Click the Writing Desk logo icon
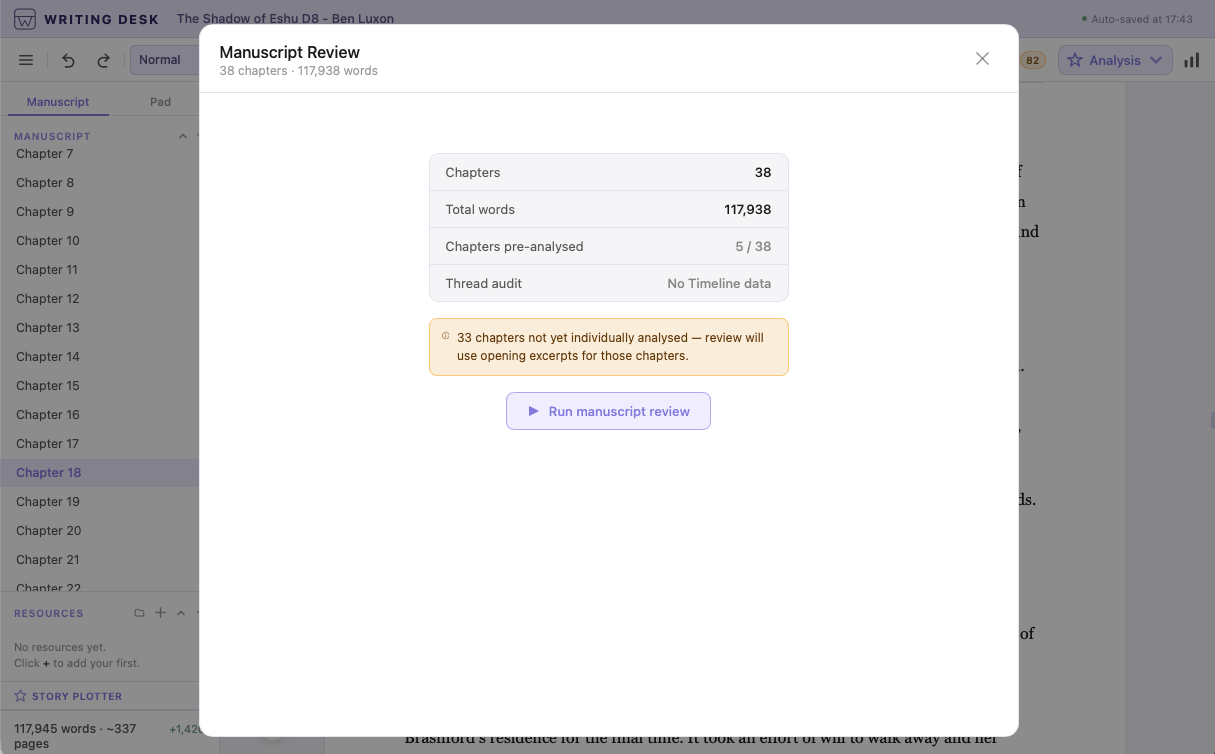This screenshot has width=1215, height=754. [x=25, y=18]
